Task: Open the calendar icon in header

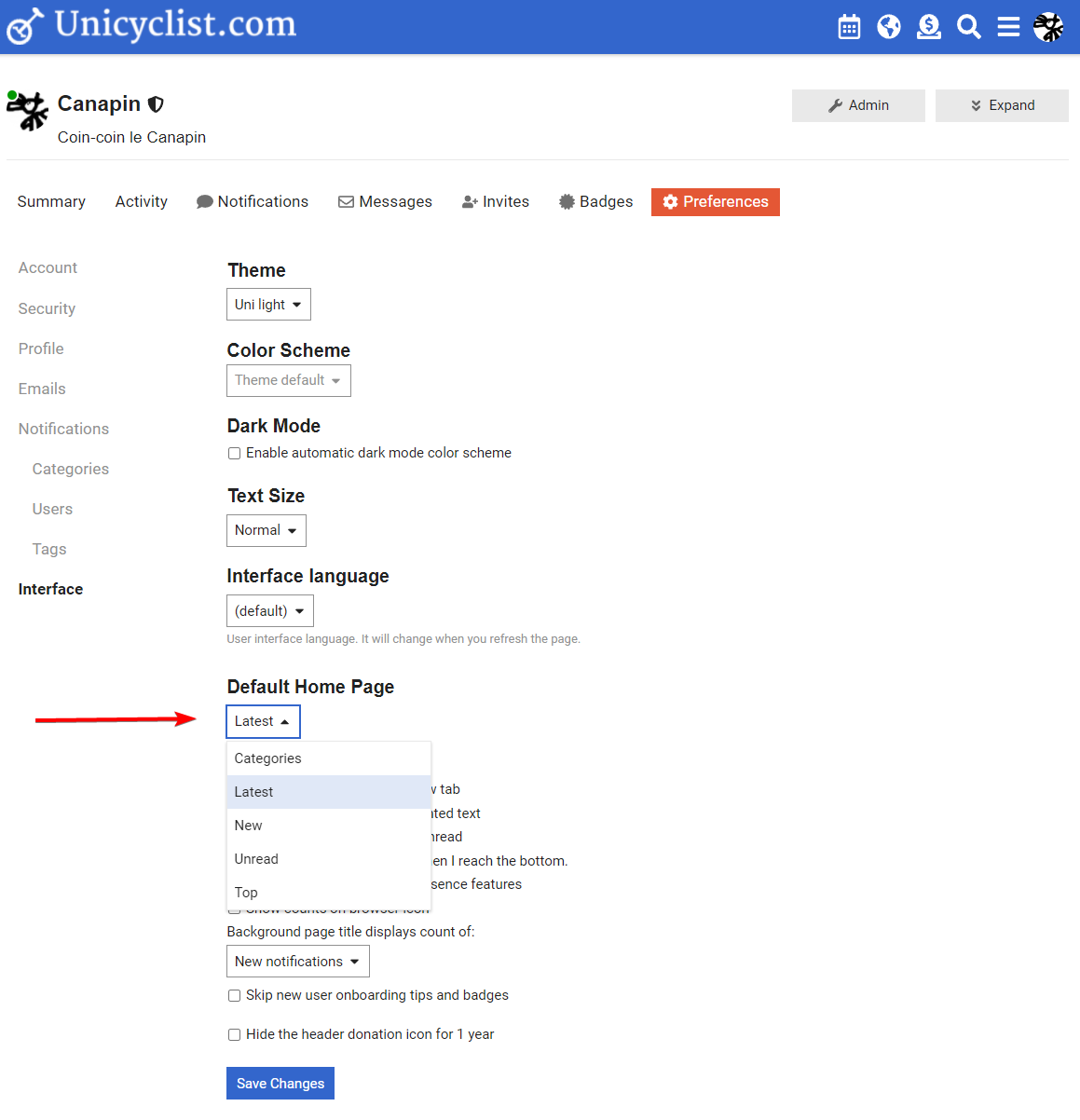Action: tap(849, 27)
